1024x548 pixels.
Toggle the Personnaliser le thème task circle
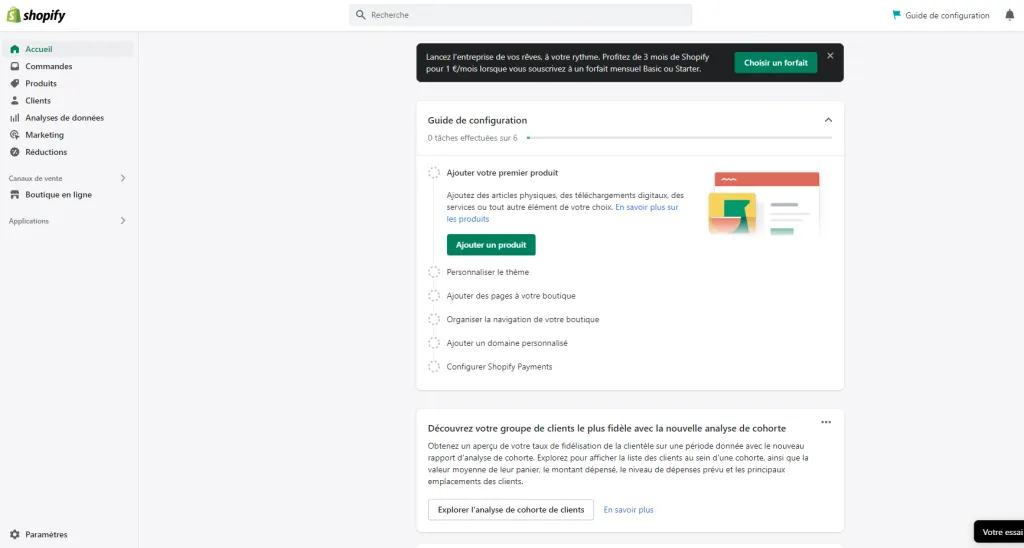point(434,272)
